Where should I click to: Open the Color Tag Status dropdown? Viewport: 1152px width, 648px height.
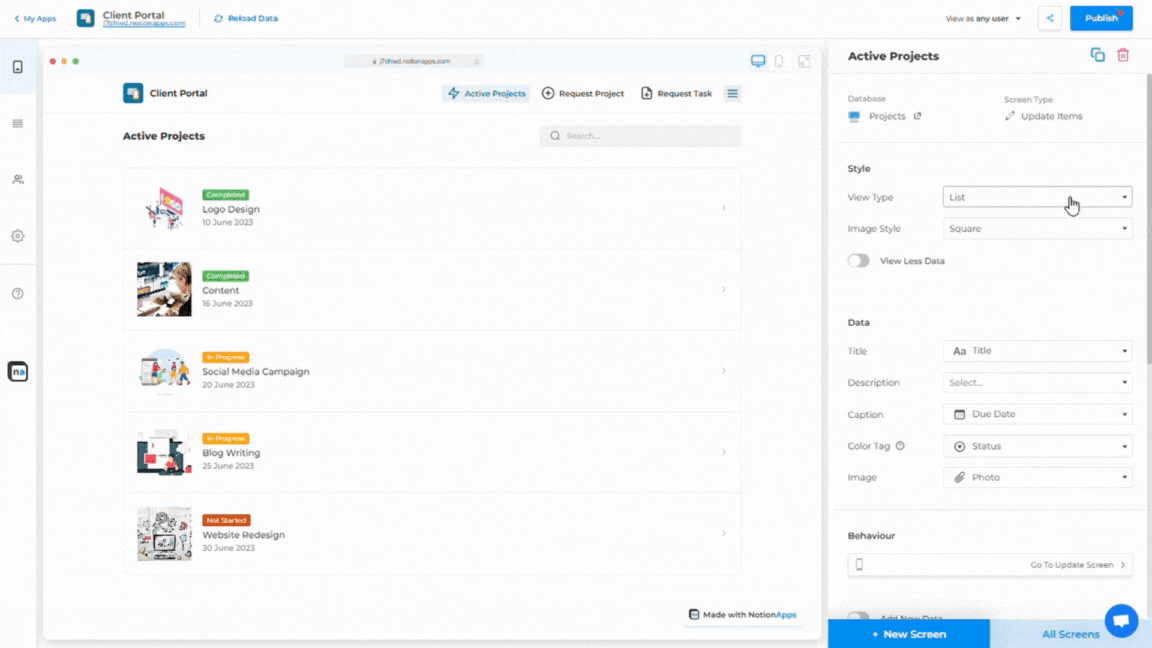[1037, 446]
